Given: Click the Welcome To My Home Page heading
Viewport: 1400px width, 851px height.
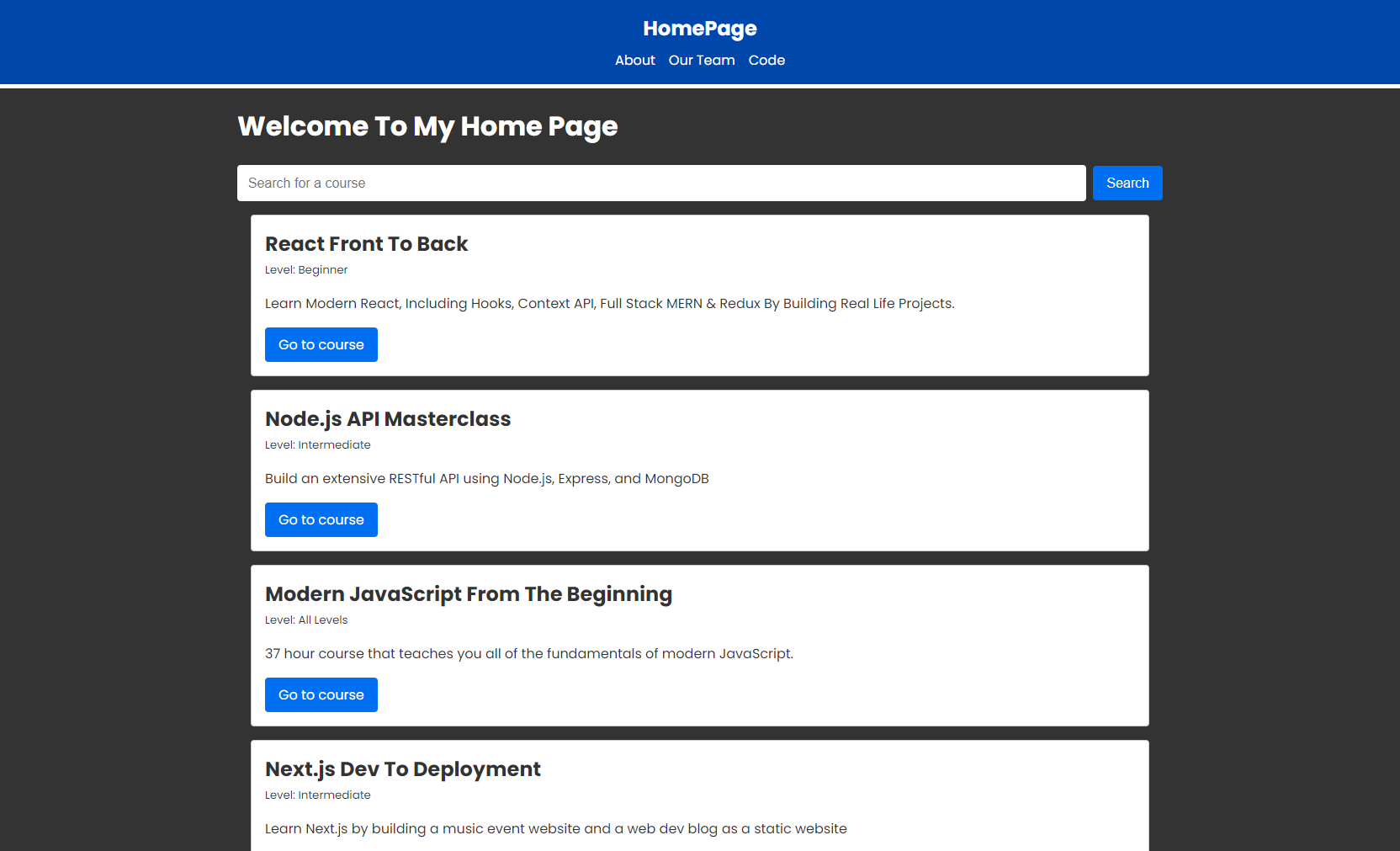Looking at the screenshot, I should pos(427,126).
